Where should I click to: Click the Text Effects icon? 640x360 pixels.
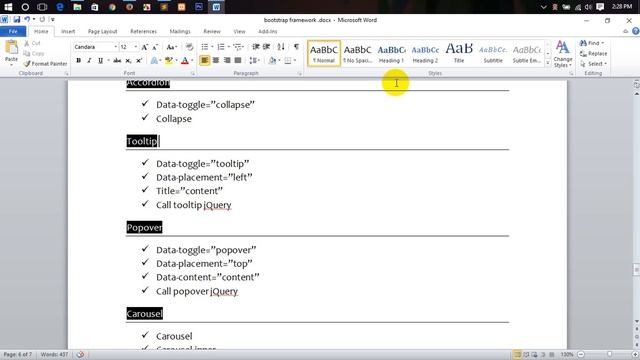(154, 61)
